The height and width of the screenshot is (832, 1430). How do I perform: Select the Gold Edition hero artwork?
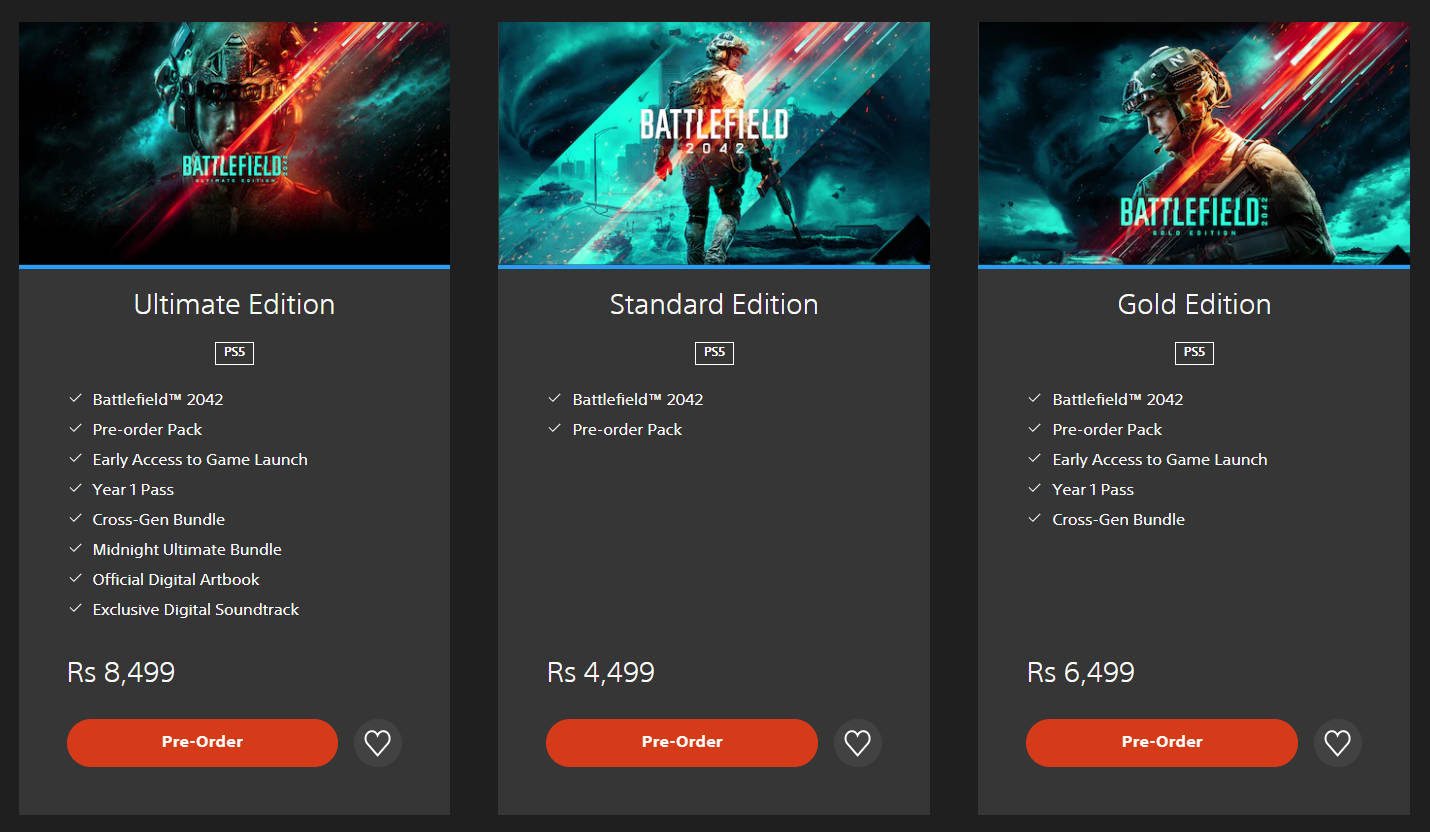click(x=1194, y=143)
